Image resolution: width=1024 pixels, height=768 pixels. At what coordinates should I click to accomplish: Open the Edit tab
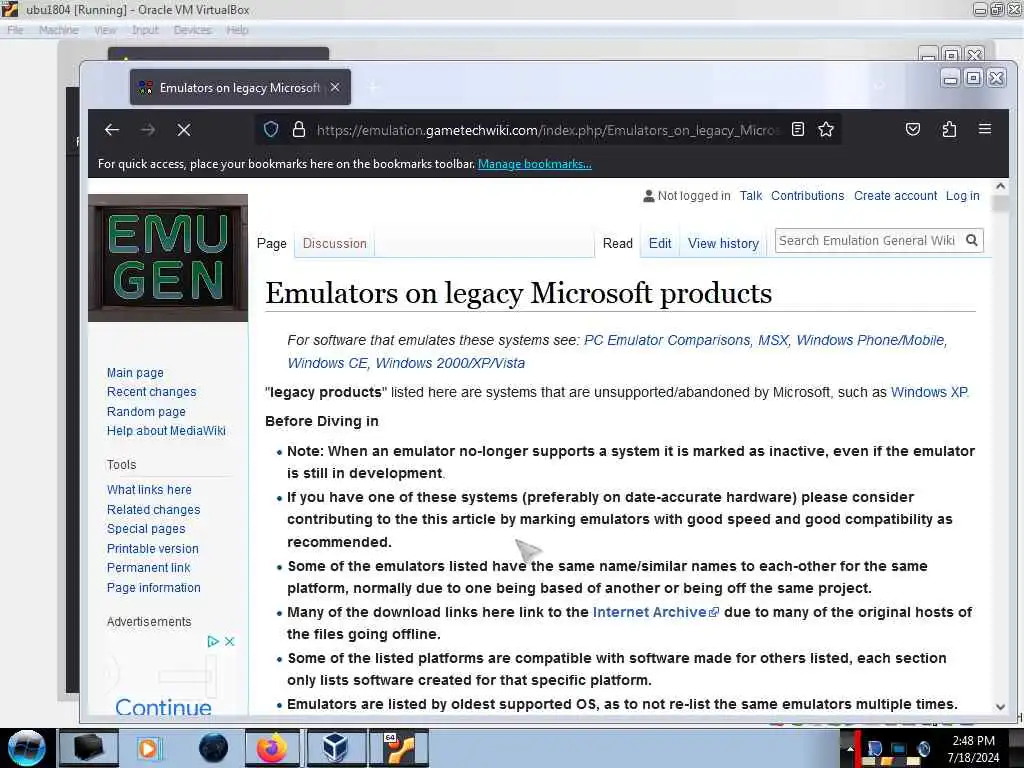(660, 244)
